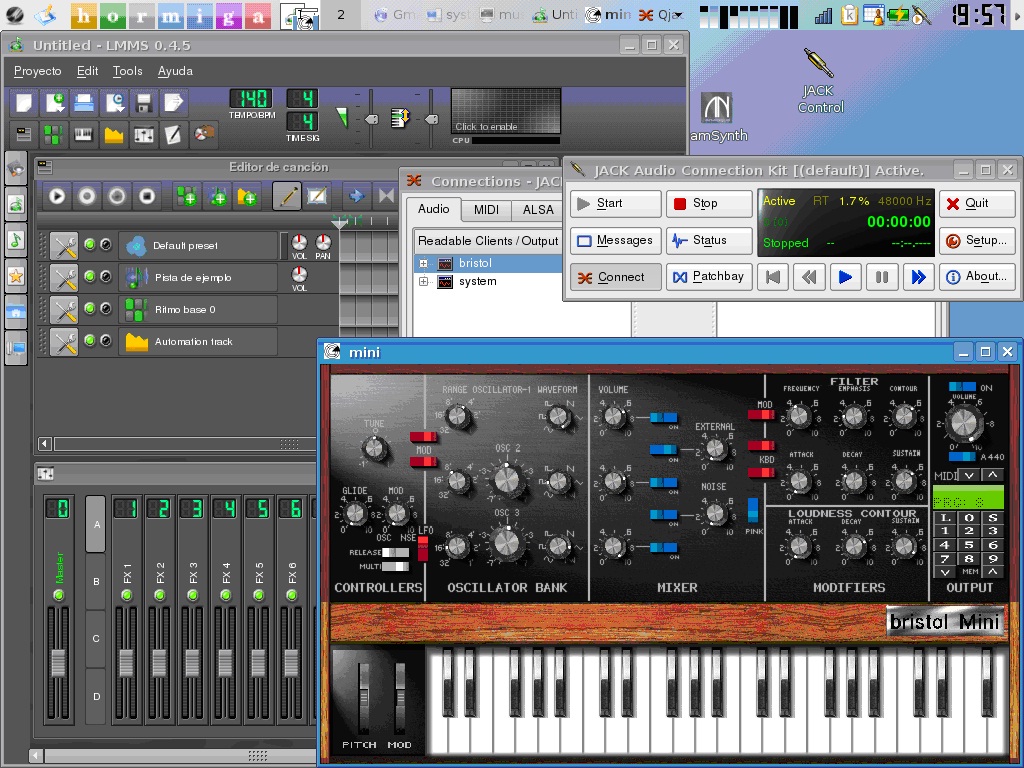Add automation track icon in song editor

tap(247, 196)
